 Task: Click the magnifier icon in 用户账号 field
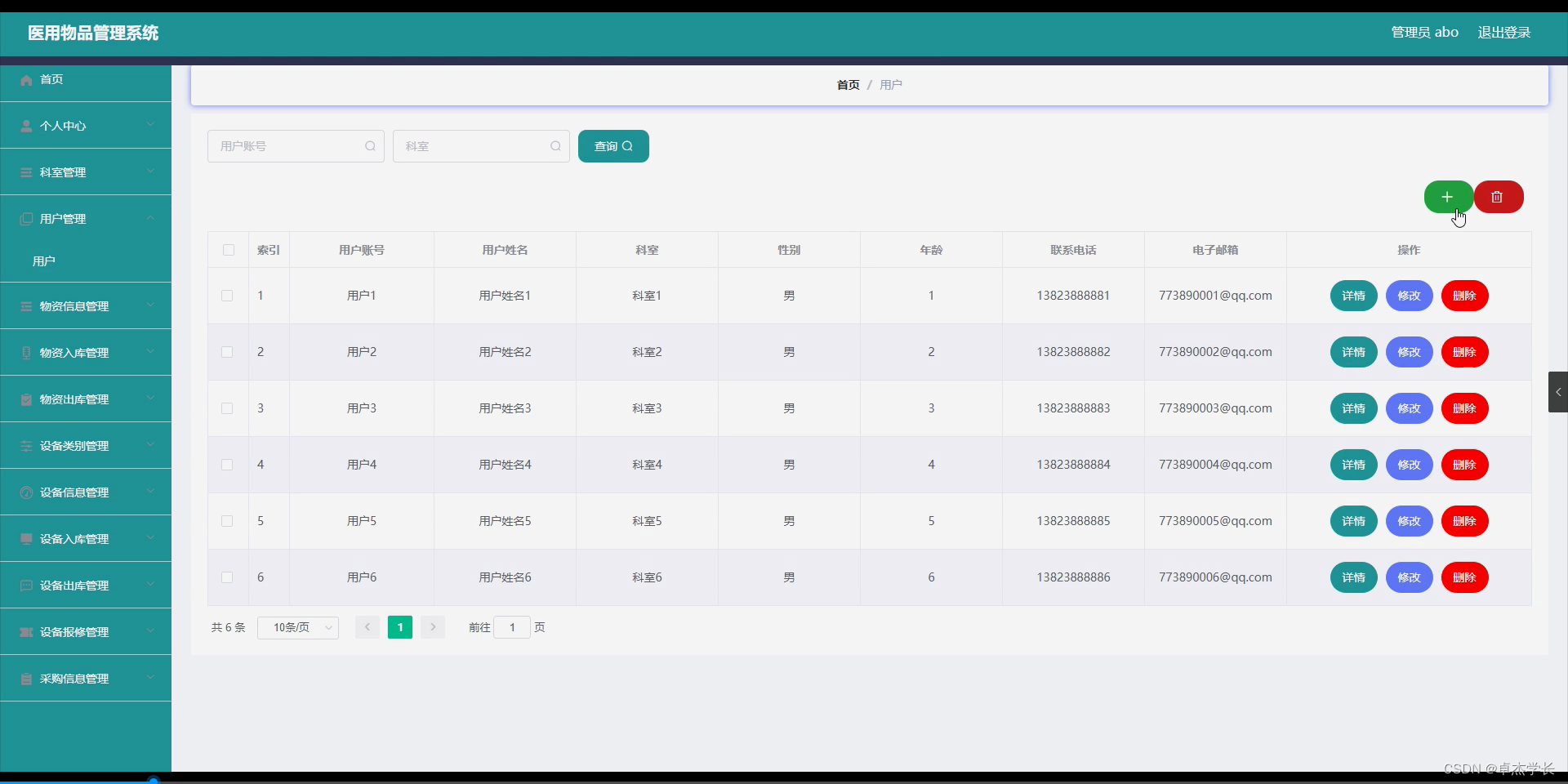click(370, 146)
